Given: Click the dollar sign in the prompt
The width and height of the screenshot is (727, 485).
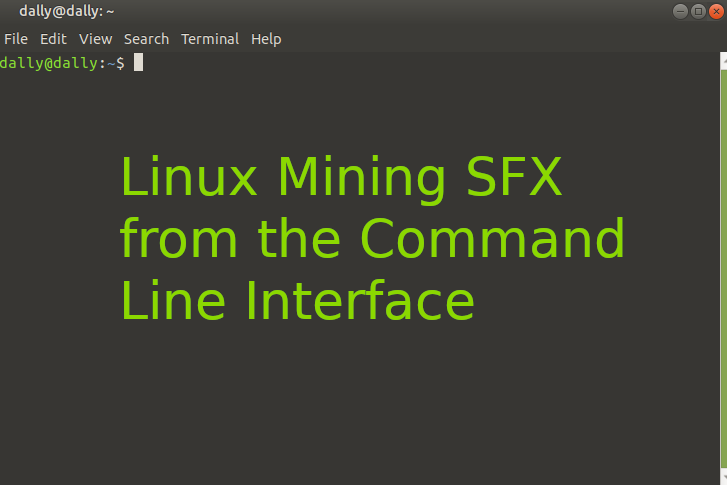Looking at the screenshot, I should (120, 63).
